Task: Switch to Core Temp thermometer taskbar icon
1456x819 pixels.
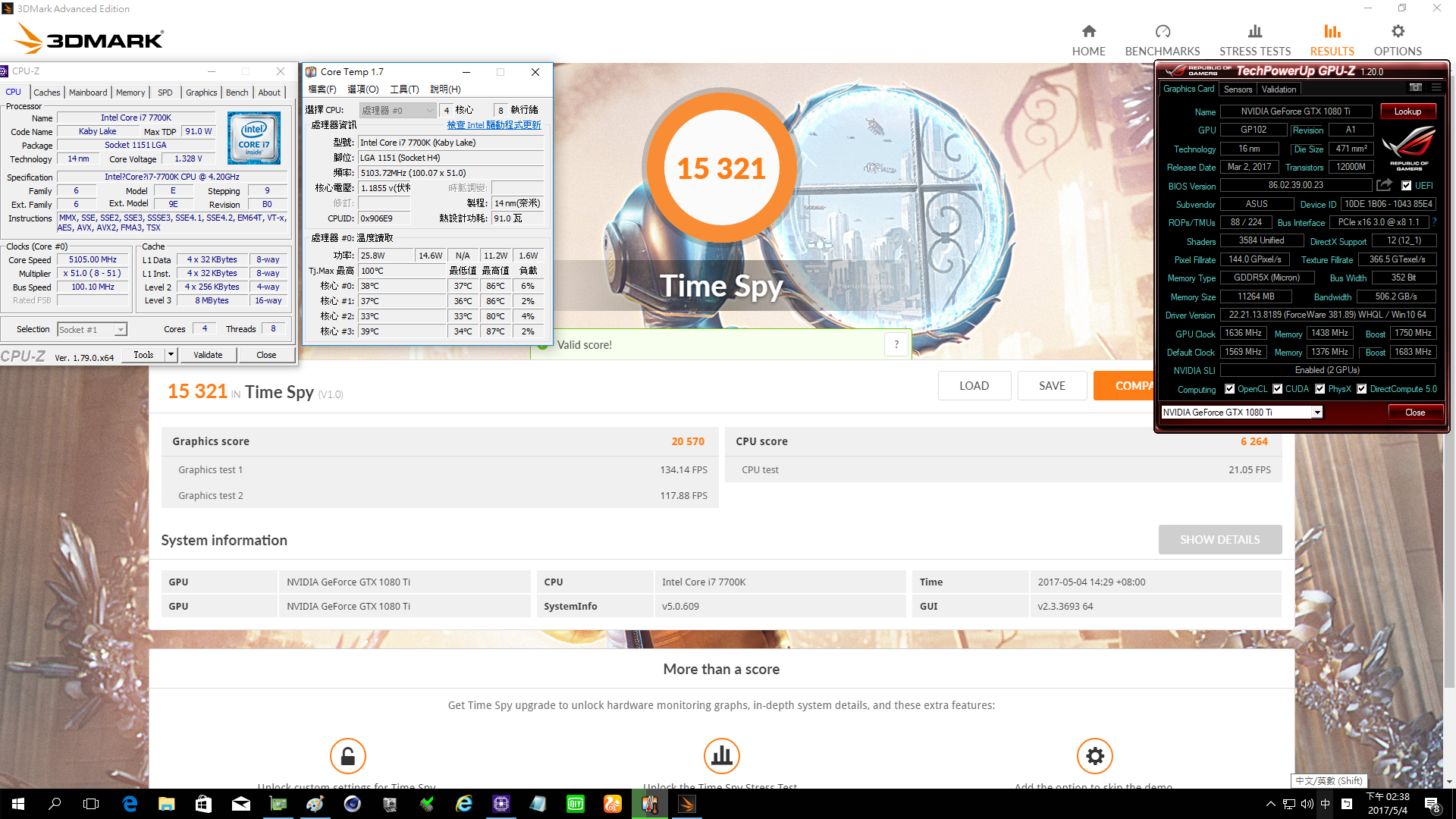Action: coord(650,804)
